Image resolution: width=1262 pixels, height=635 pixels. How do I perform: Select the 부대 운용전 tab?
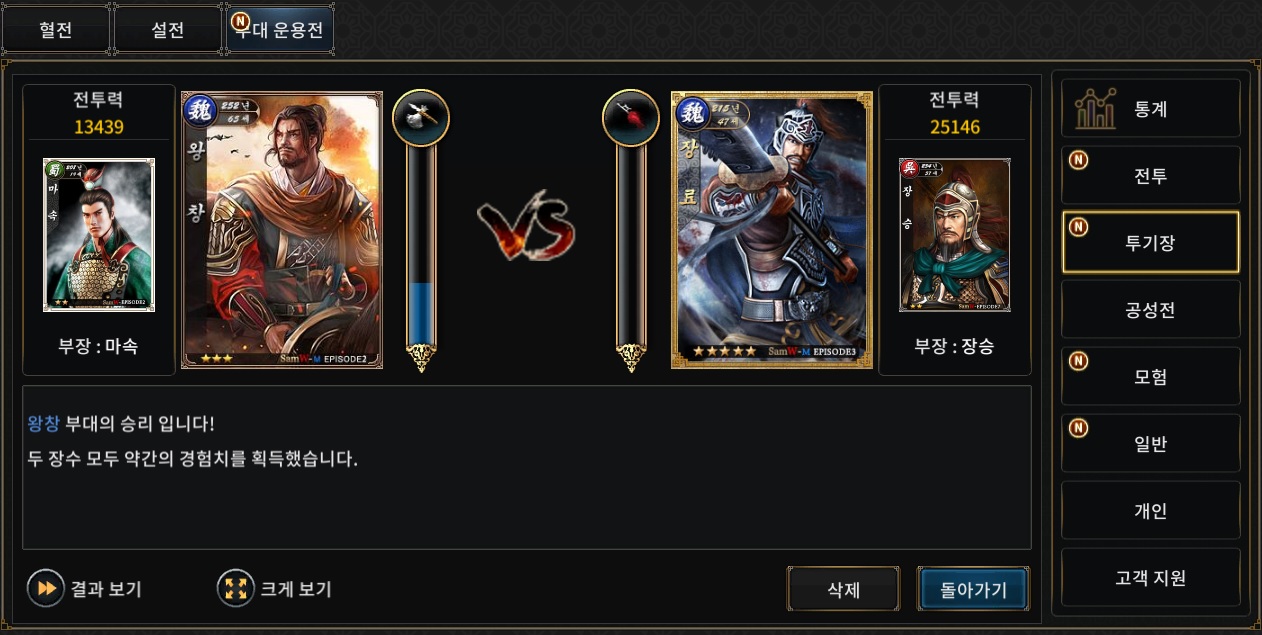click(280, 30)
